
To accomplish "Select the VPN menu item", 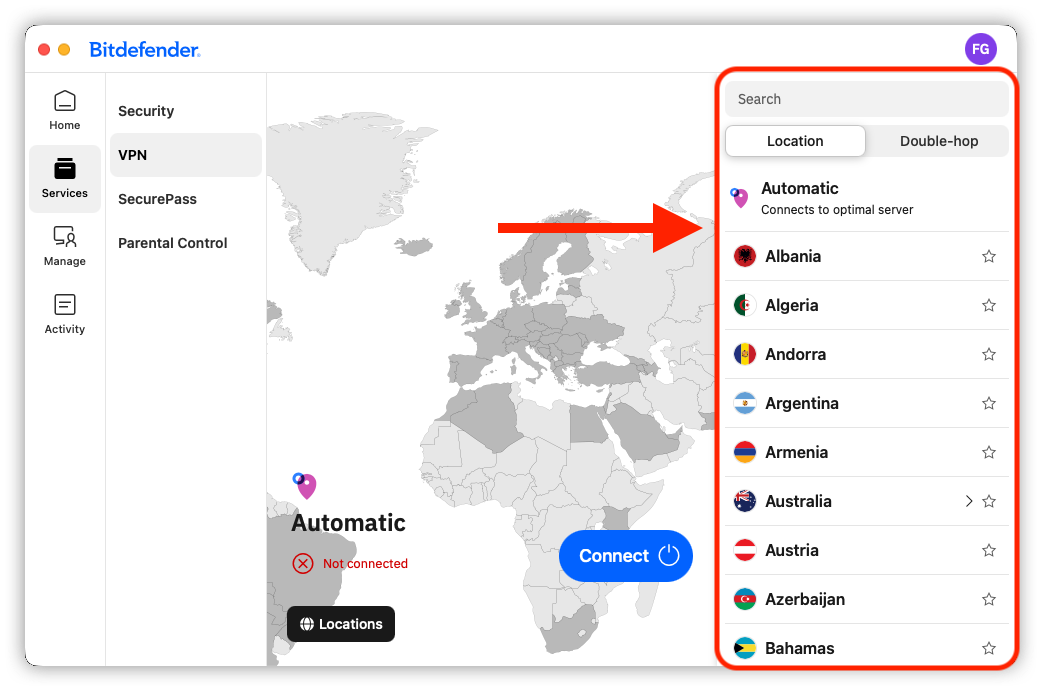I will tap(186, 155).
